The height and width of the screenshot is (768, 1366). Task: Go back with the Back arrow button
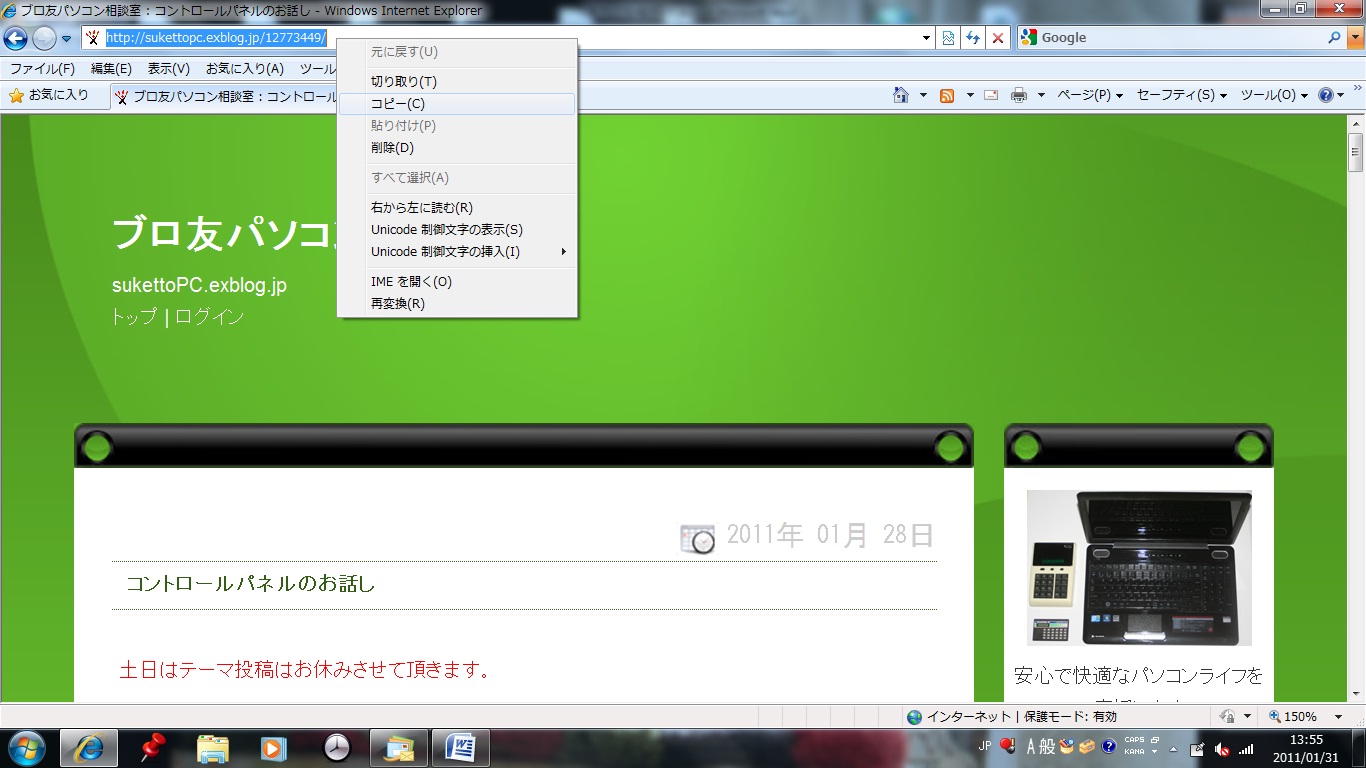[x=15, y=39]
